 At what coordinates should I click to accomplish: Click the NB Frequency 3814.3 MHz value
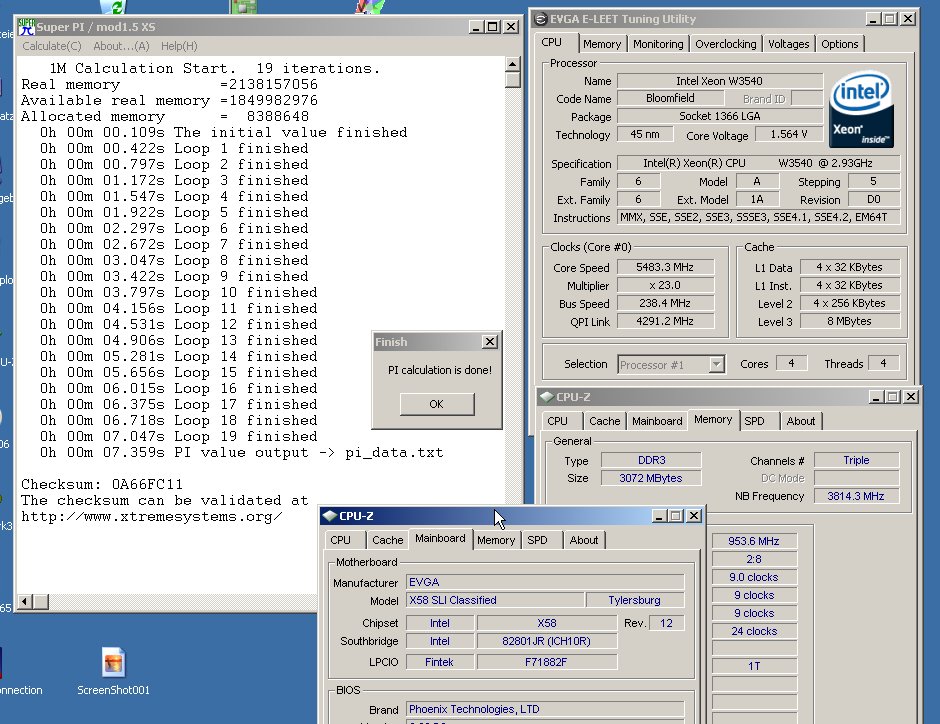856,496
